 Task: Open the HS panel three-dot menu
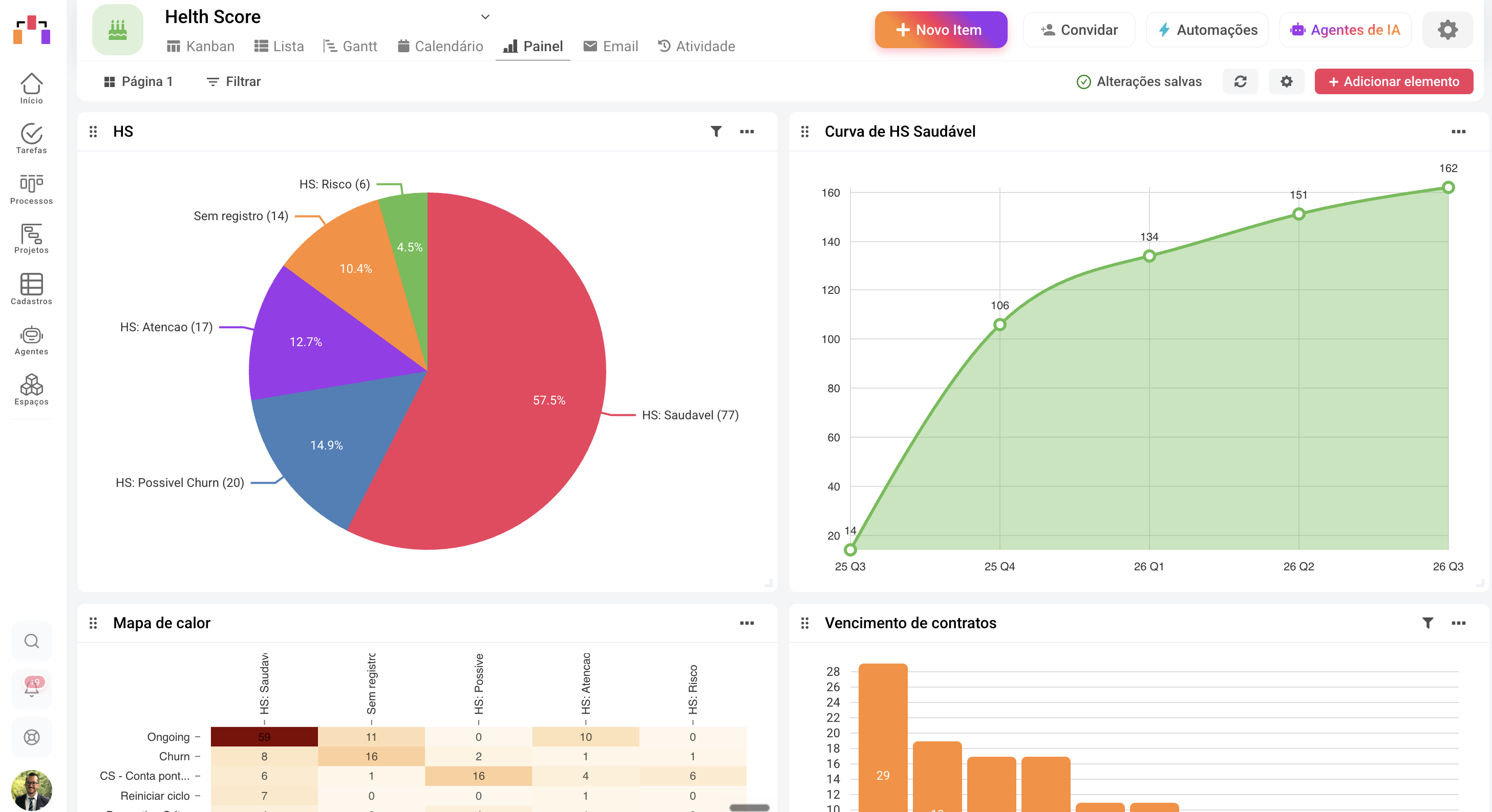coord(747,132)
